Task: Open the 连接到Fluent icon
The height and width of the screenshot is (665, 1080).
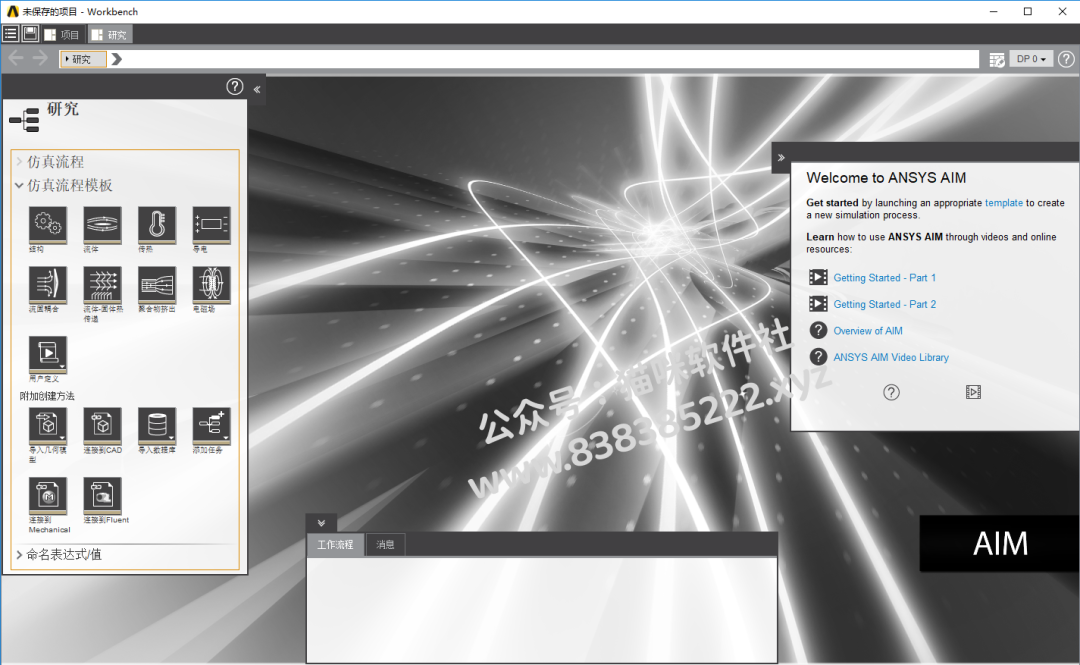Action: click(x=102, y=495)
